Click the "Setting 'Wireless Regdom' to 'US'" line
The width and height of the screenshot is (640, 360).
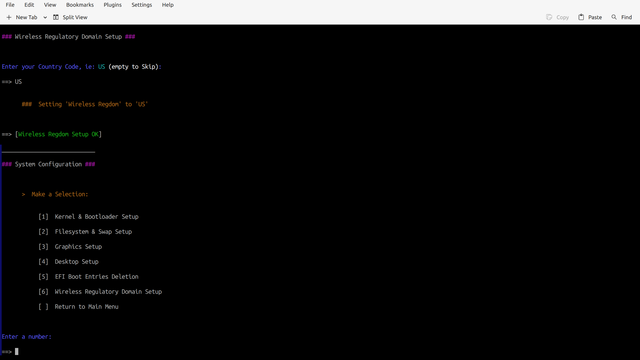point(85,104)
